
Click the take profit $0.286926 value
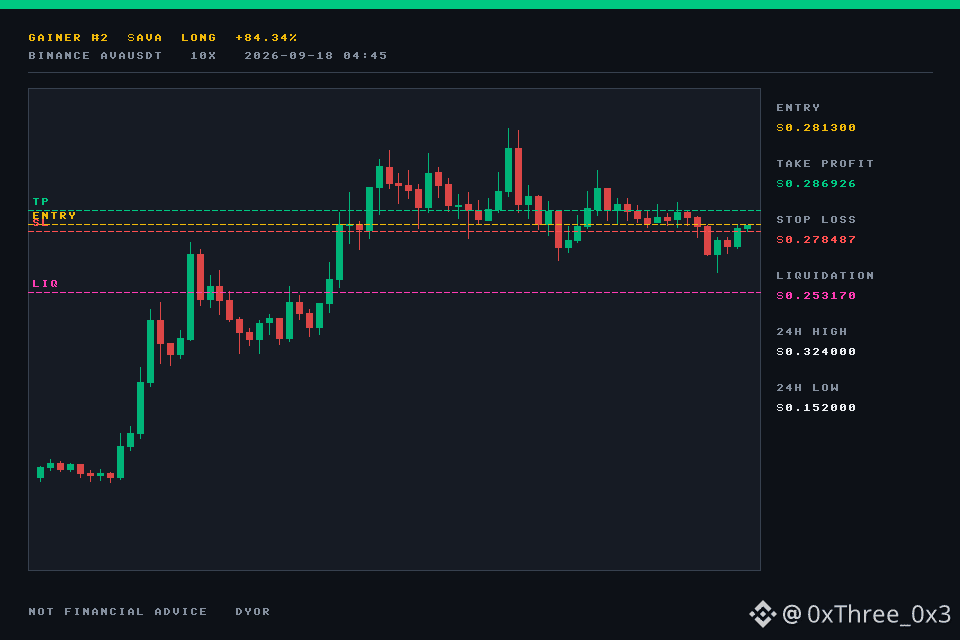[816, 184]
